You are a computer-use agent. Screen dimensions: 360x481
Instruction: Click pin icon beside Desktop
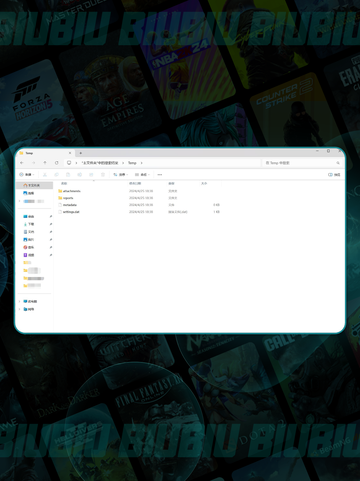point(51,216)
